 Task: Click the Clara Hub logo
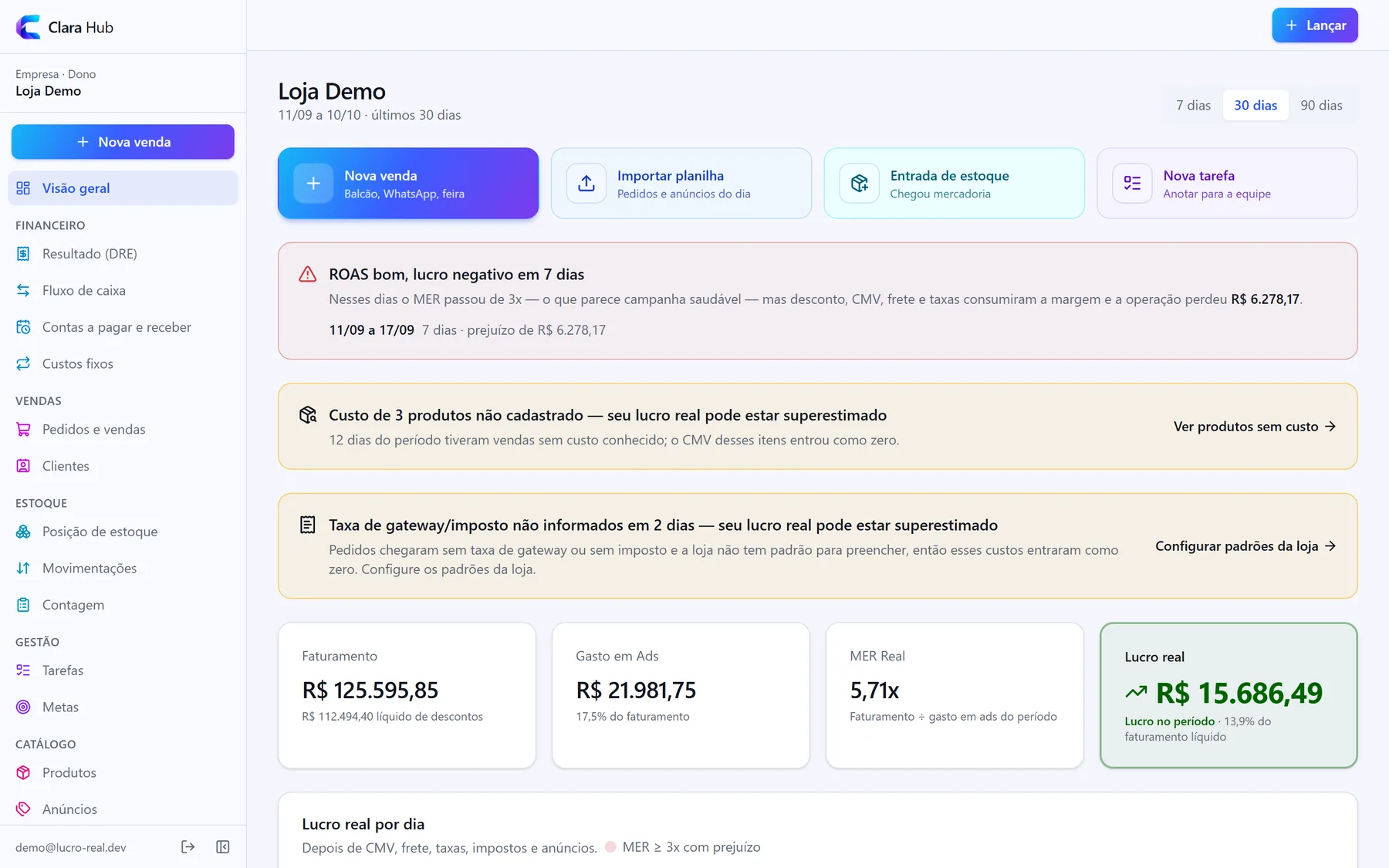pyautogui.click(x=29, y=27)
